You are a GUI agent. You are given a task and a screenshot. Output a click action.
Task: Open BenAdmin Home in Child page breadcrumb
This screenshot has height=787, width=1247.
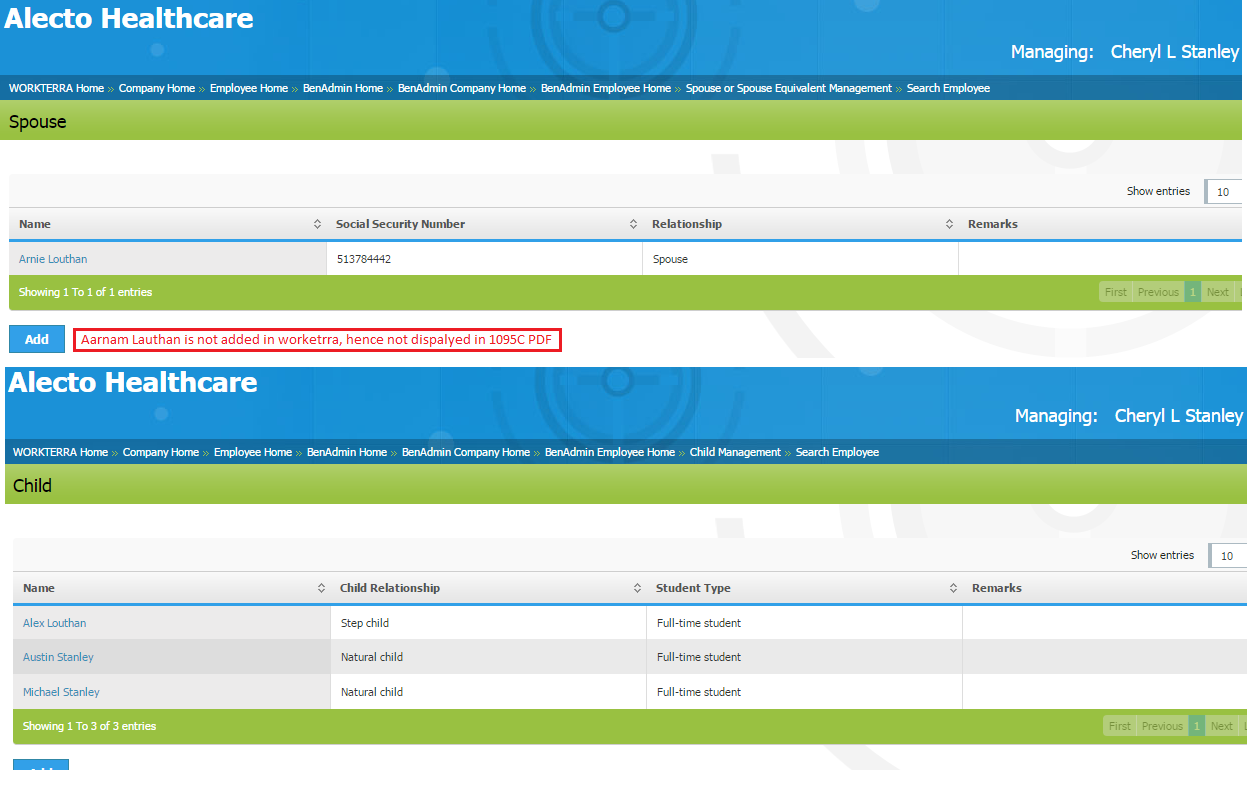click(x=347, y=452)
